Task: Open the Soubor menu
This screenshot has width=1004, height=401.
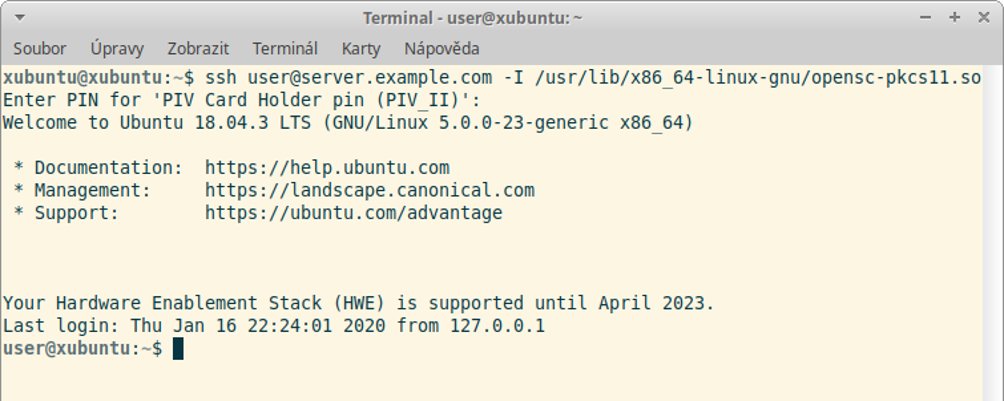Action: [40, 49]
